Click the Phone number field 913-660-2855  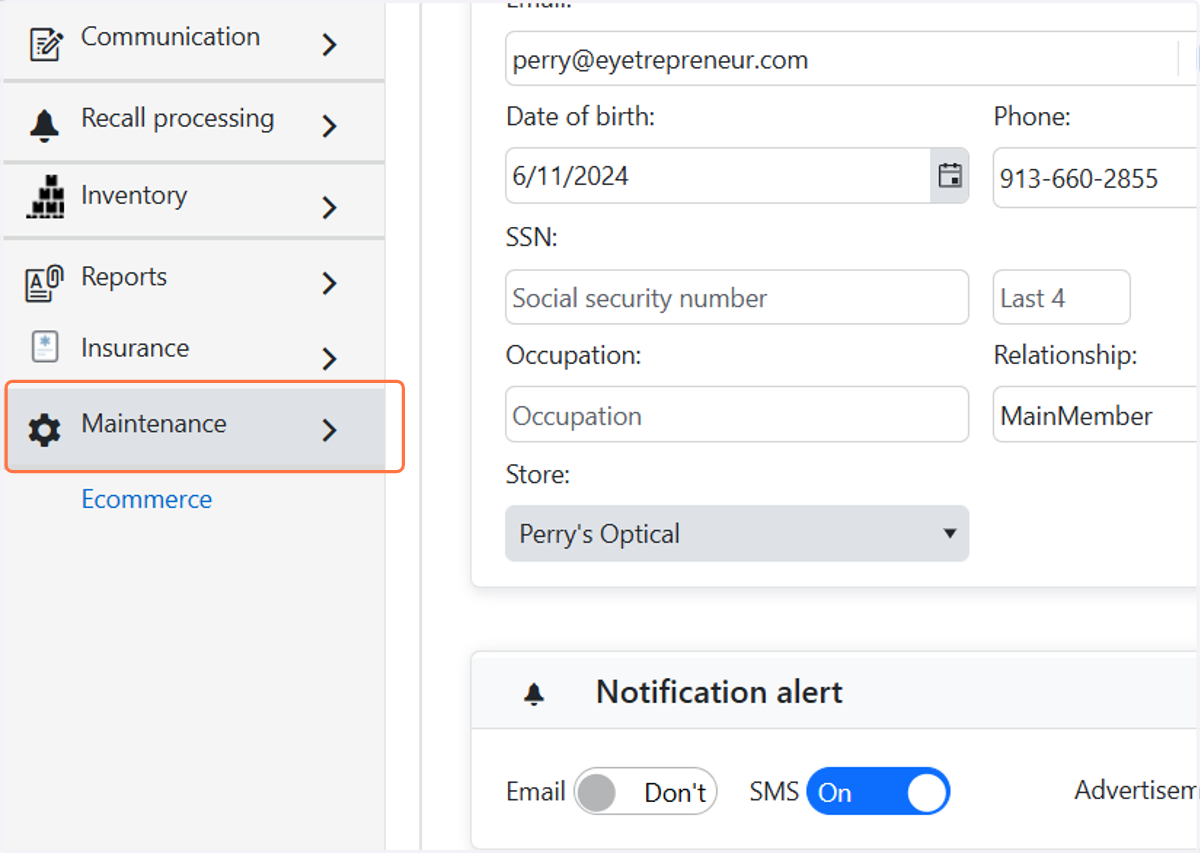[1096, 178]
